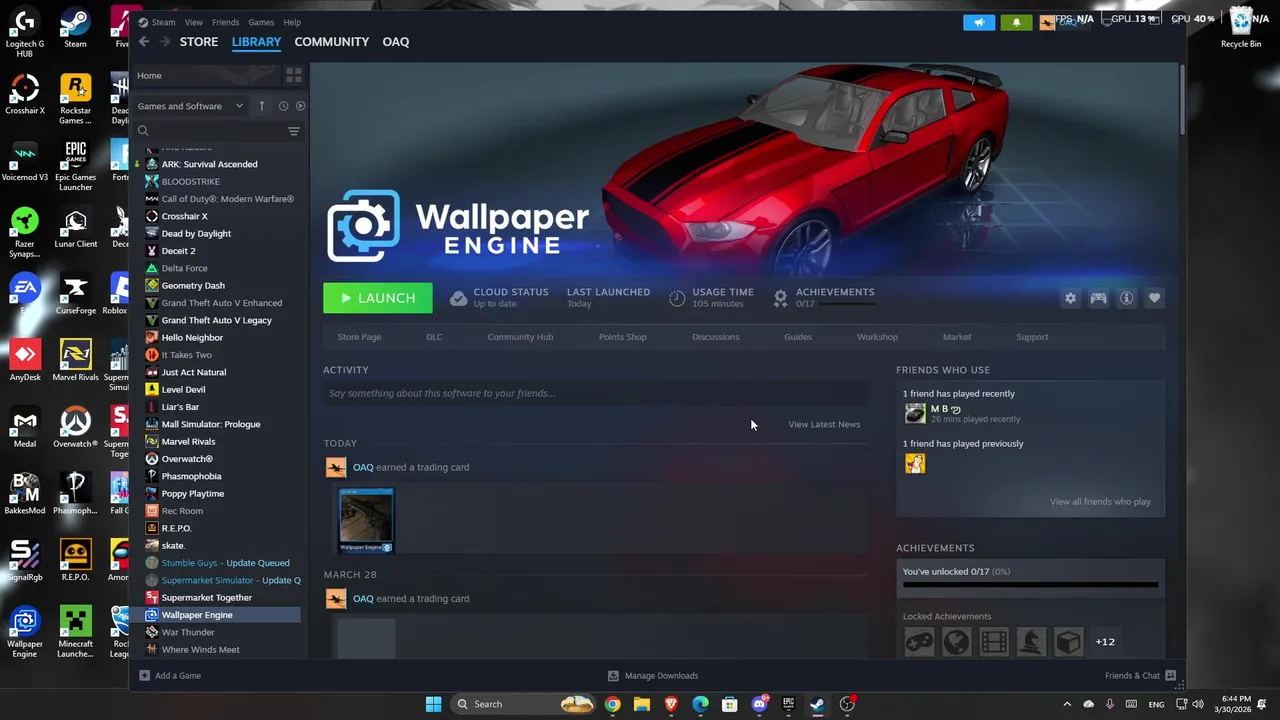Open the View menu
The width and height of the screenshot is (1280, 720).
point(194,22)
